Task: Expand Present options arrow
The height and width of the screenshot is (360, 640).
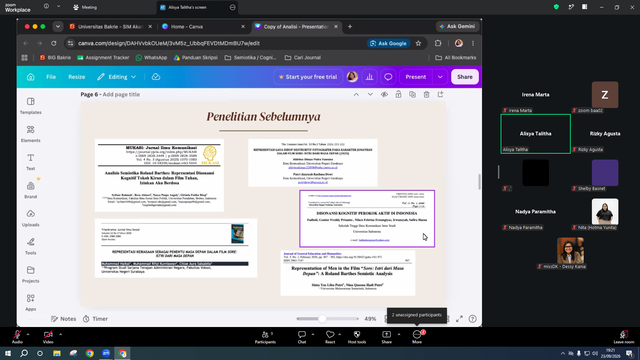Action: (x=440, y=77)
